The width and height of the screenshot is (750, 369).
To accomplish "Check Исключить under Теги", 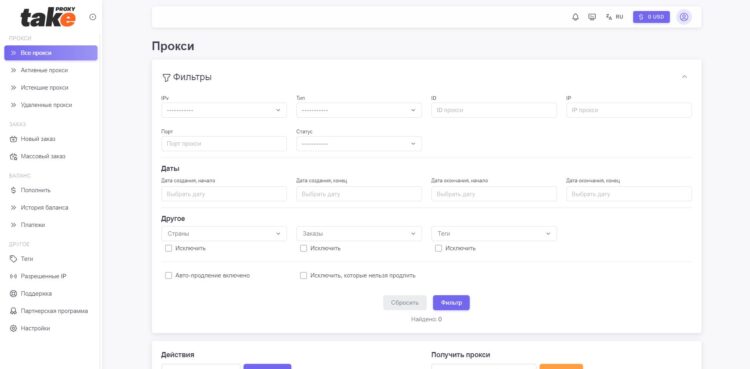I will click(x=438, y=248).
